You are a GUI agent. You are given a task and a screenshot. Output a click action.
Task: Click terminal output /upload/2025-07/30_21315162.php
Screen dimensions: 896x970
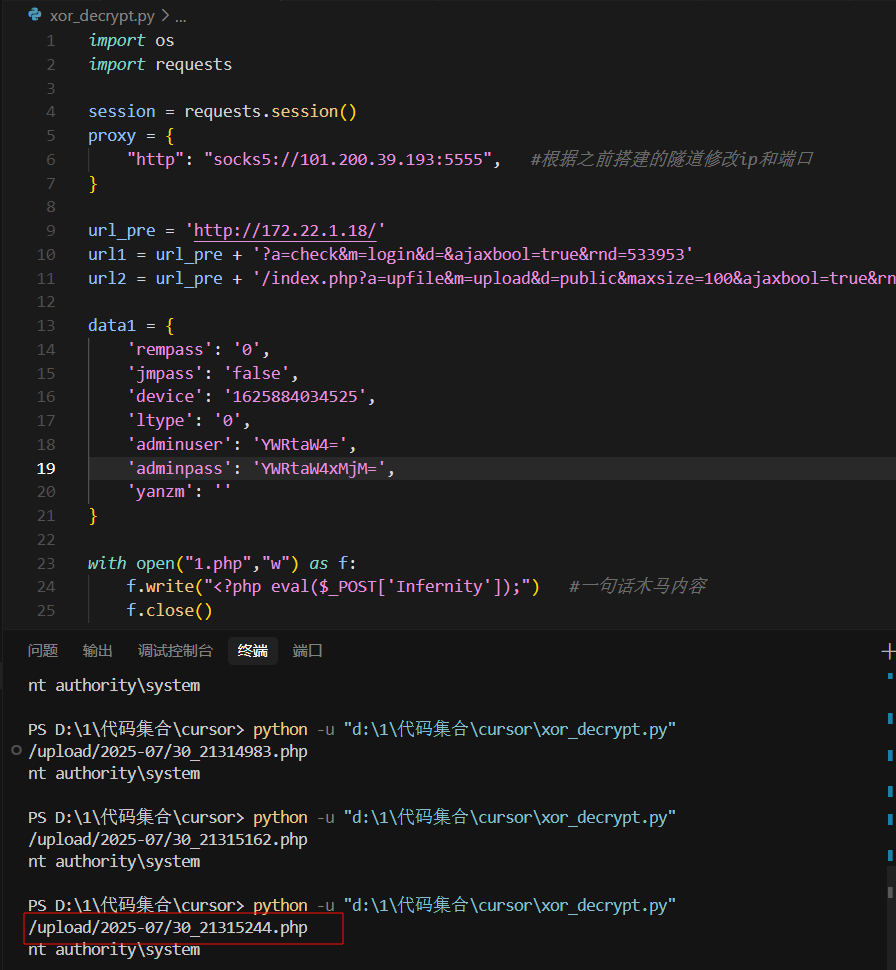click(x=168, y=839)
